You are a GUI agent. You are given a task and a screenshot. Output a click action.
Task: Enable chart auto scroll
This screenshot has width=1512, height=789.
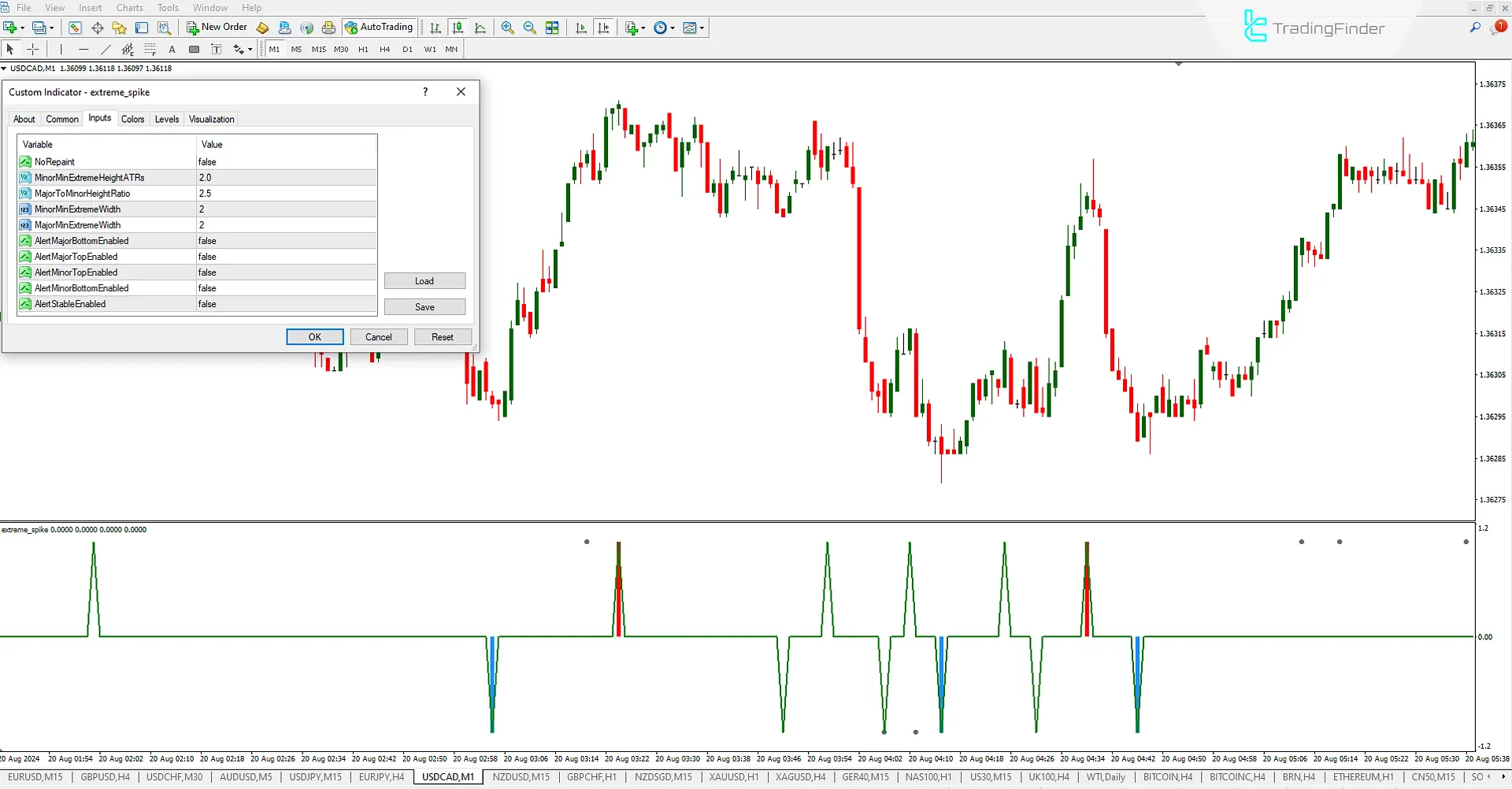click(581, 27)
